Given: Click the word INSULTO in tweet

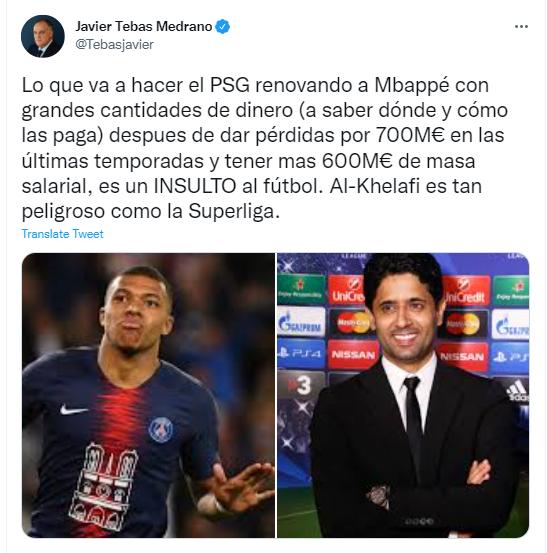Looking at the screenshot, I should tap(195, 186).
